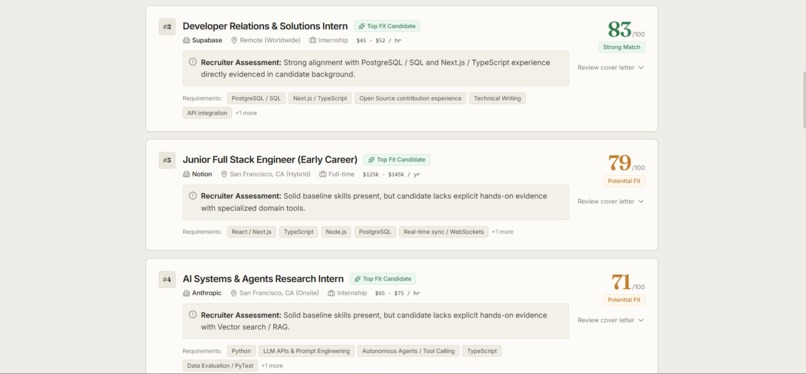The image size is (806, 374).
Task: Click the $65 - $75 / hr pay range
Action: tap(397, 293)
